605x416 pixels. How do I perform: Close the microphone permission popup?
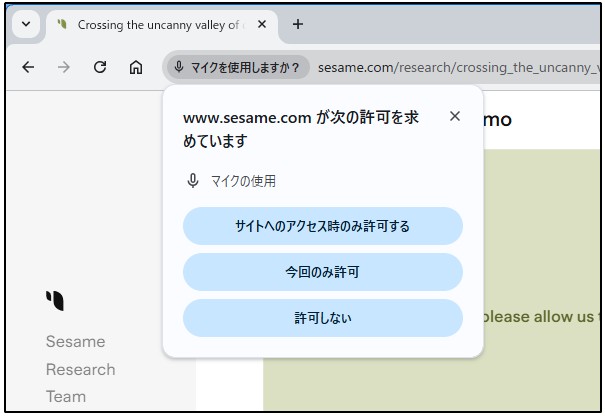[455, 116]
